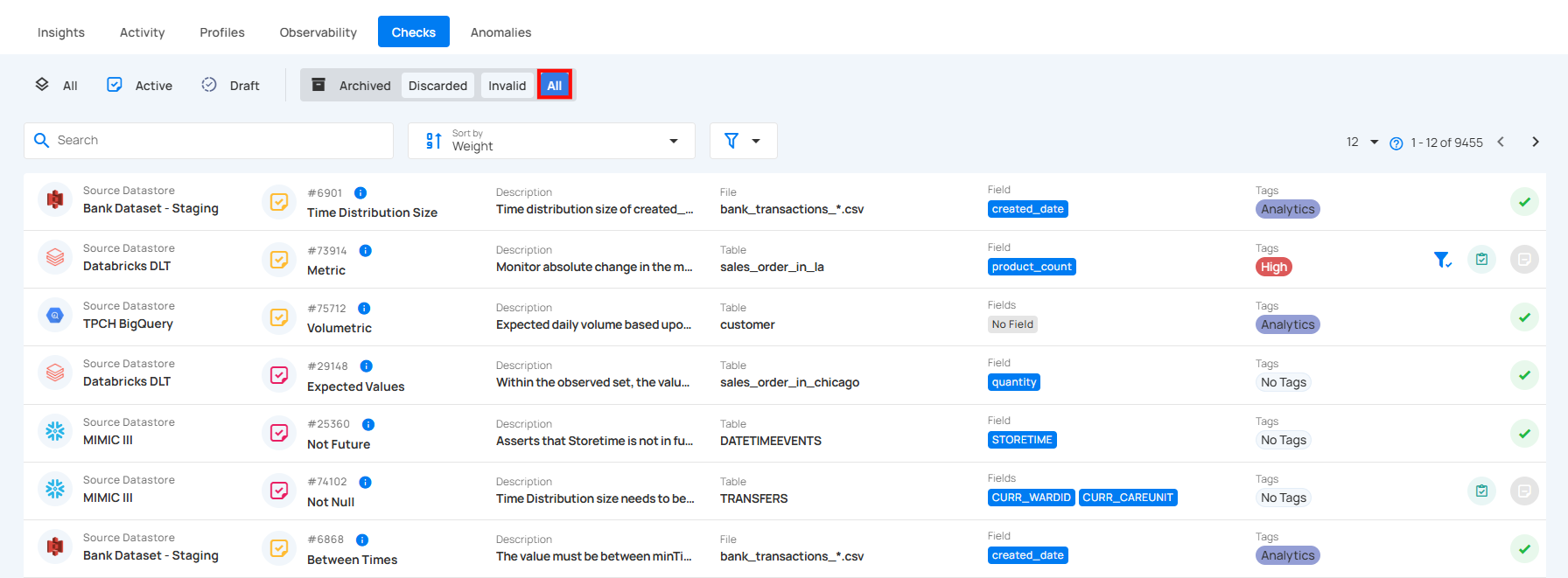Select the Discarded filter button
1568x578 pixels.
point(437,85)
